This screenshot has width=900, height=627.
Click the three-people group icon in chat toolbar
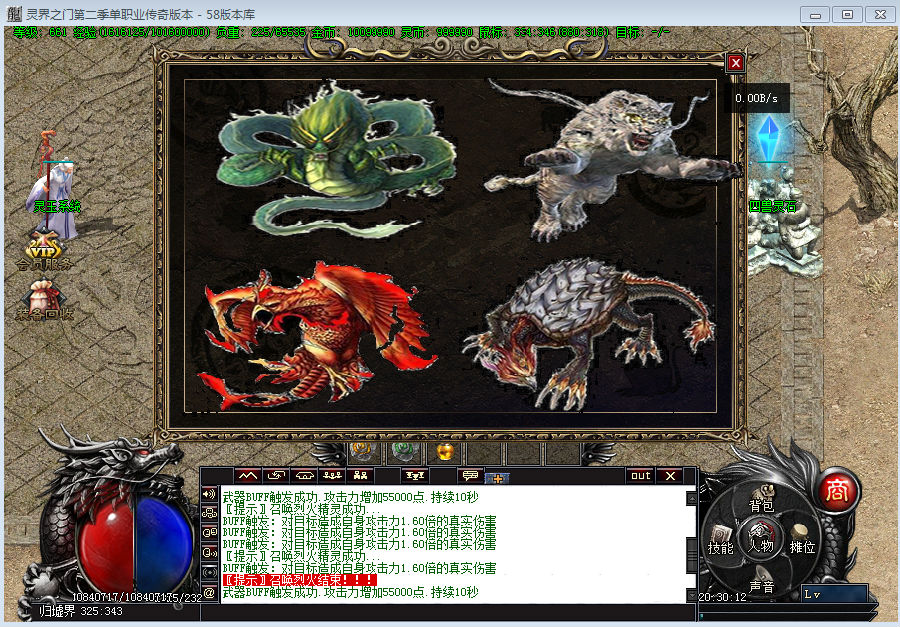332,476
